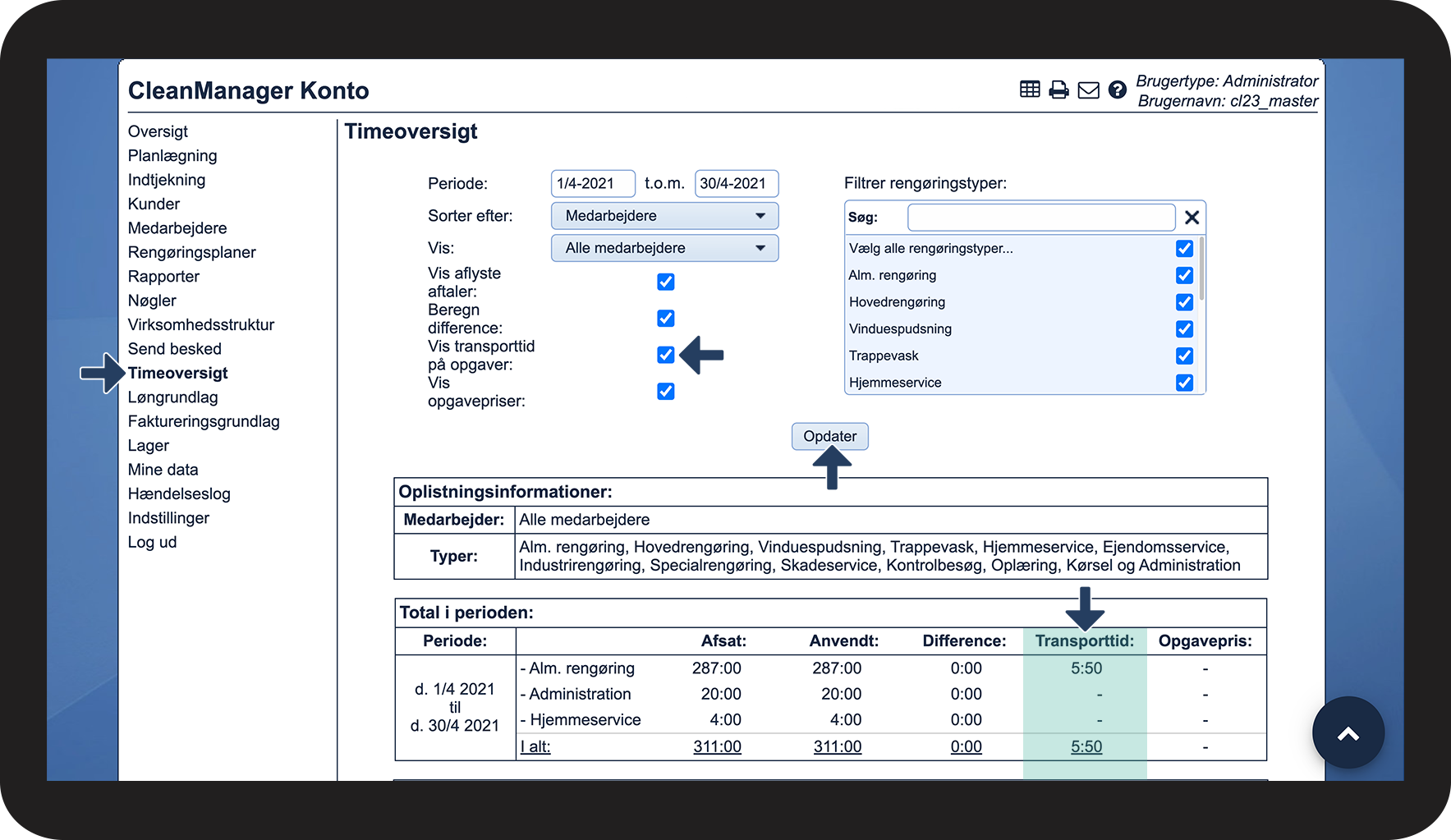This screenshot has height=840, width=1451.
Task: Uncheck Vælg alle rengøringstyper checkbox
Action: 1184,248
